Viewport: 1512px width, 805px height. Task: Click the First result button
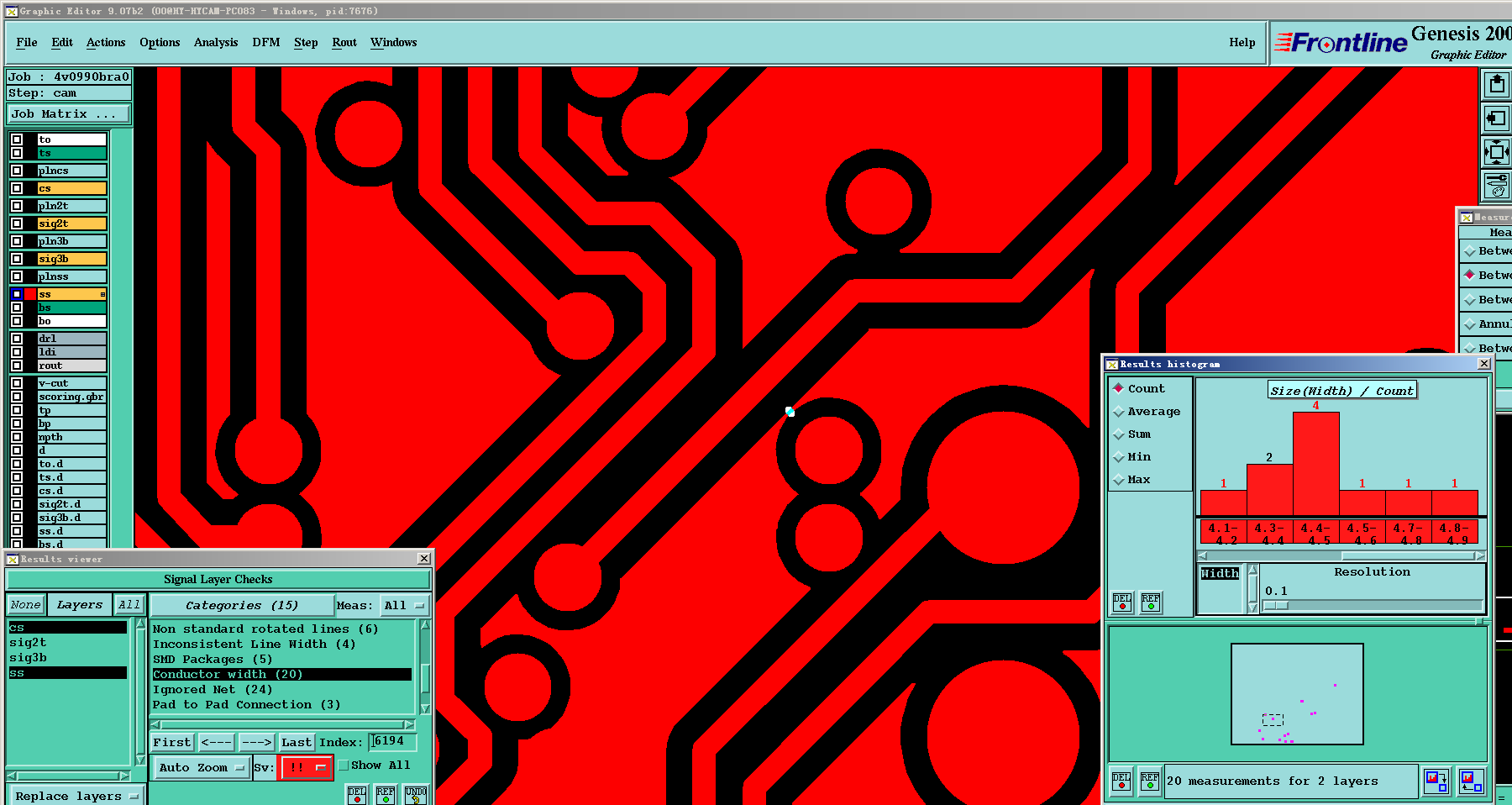(x=172, y=742)
